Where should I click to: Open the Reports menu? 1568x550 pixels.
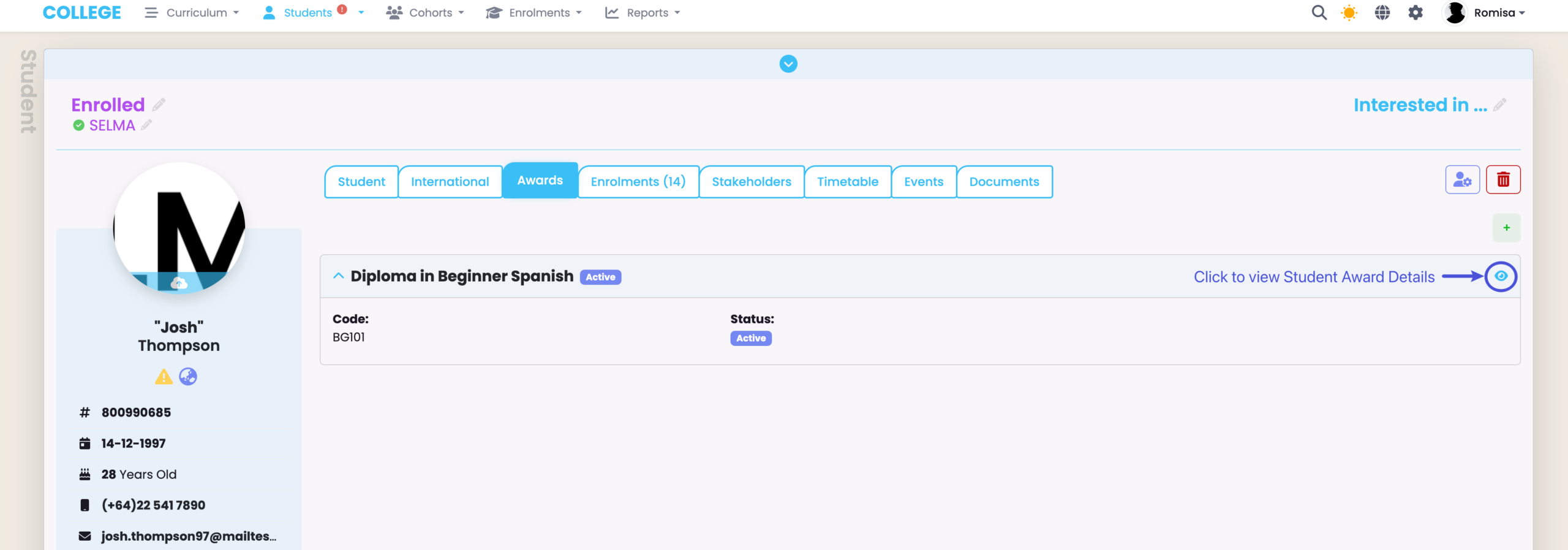(x=643, y=13)
